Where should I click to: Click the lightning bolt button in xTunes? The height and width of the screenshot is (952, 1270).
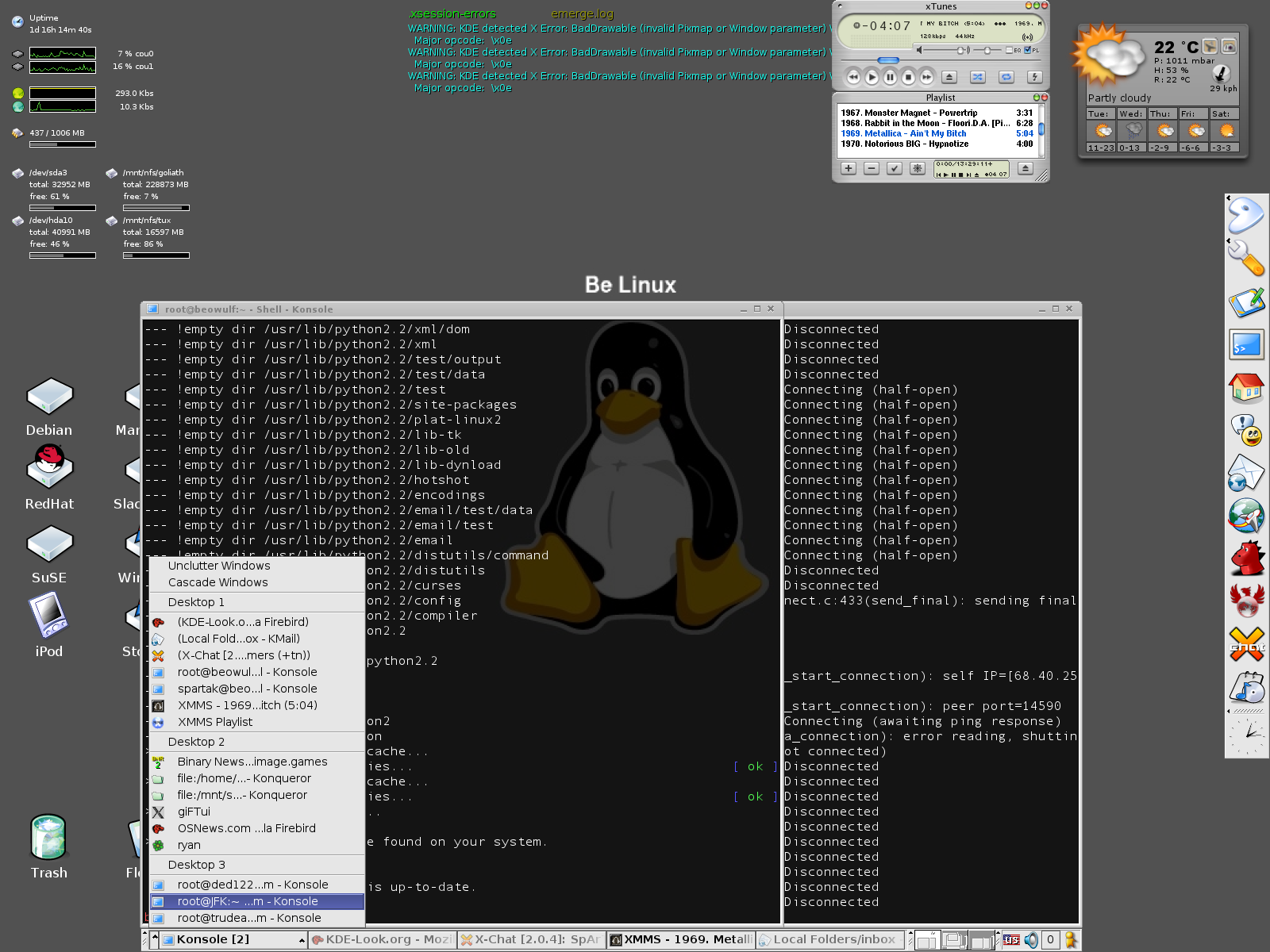tap(1034, 77)
